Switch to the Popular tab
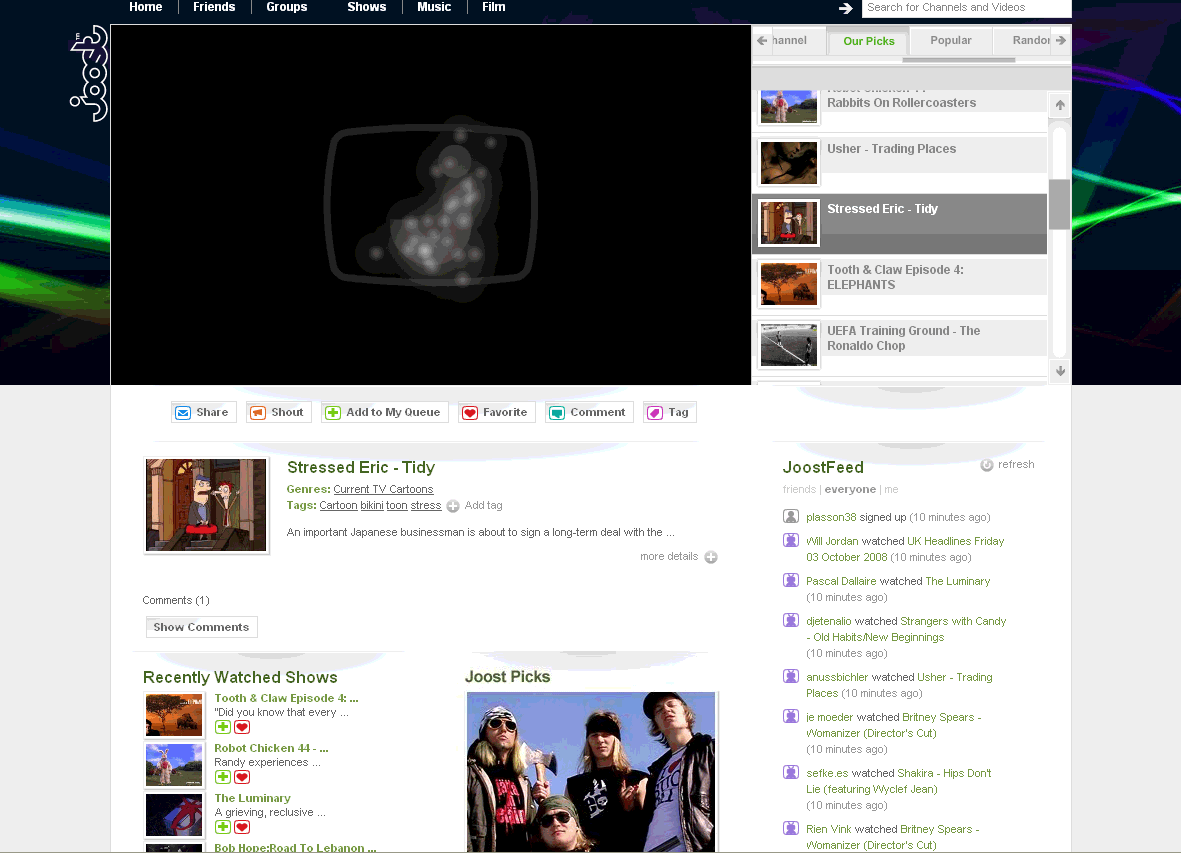Viewport: 1181px width, 853px height. coord(950,41)
